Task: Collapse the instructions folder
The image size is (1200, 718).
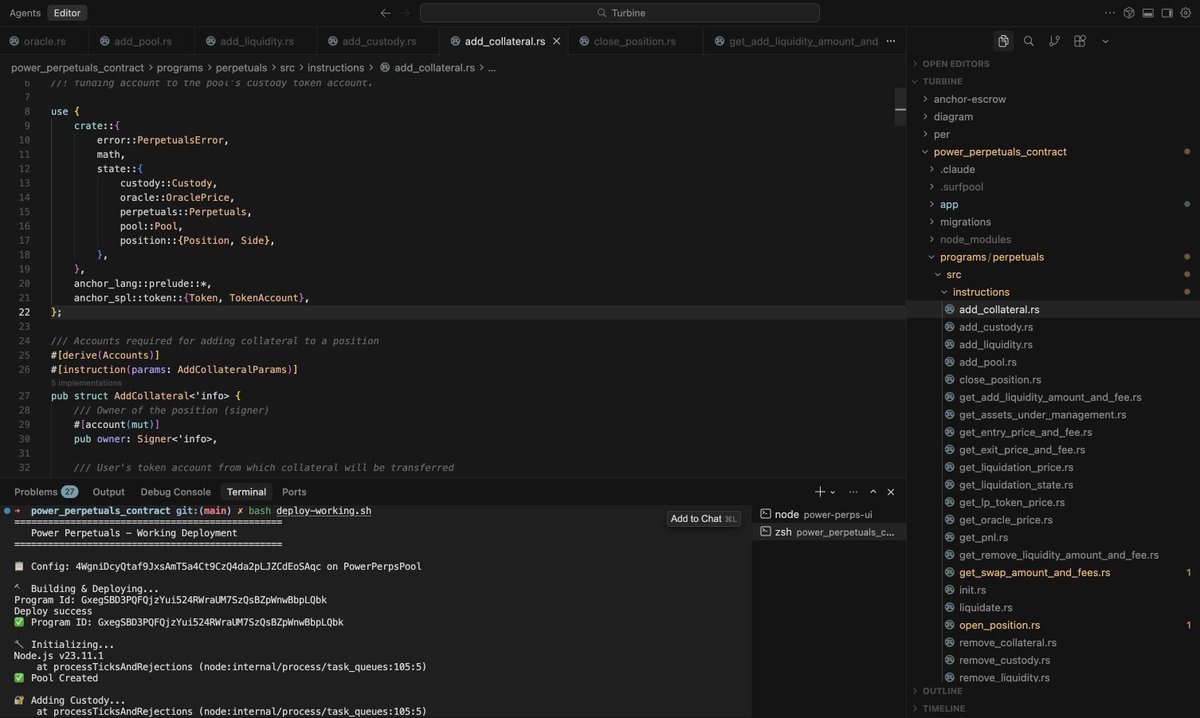Action: point(1054,292)
